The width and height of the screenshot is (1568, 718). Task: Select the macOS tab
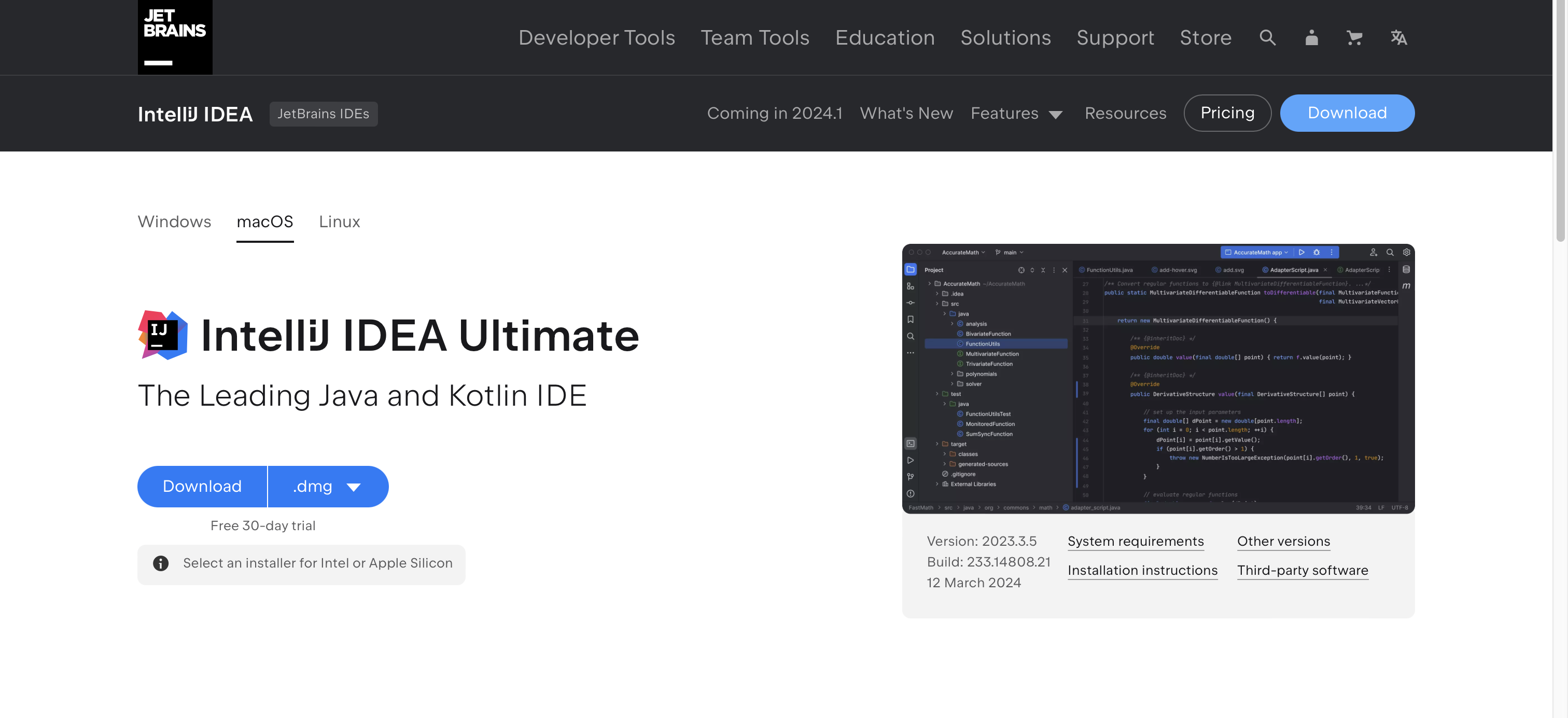click(265, 222)
